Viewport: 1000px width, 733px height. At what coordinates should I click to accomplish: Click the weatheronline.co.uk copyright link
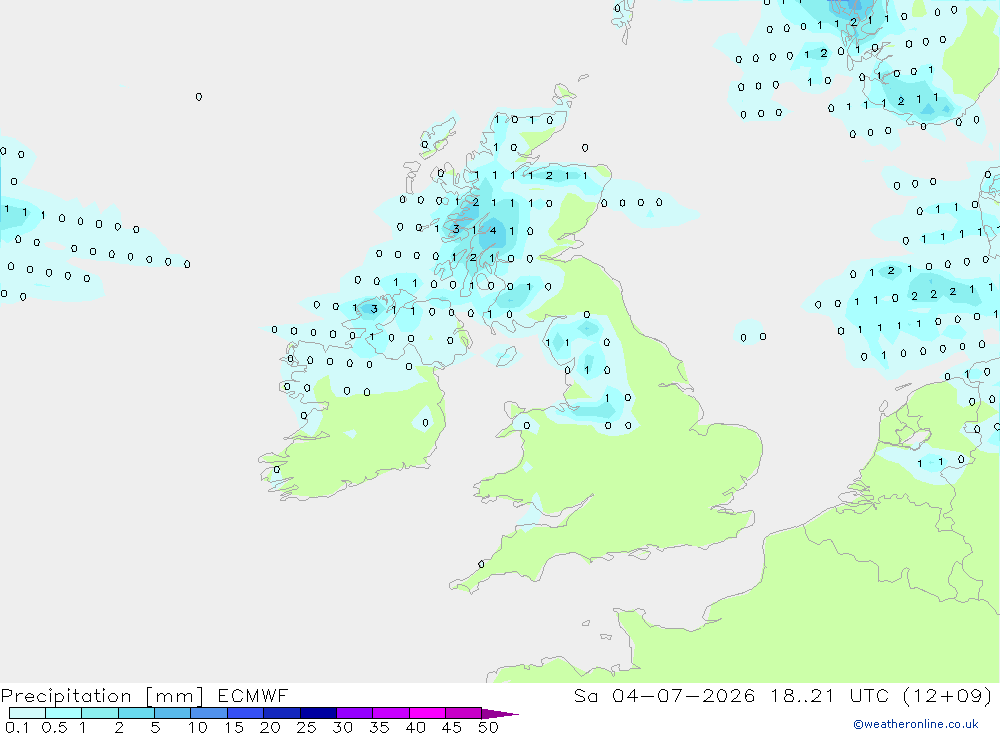(916, 724)
